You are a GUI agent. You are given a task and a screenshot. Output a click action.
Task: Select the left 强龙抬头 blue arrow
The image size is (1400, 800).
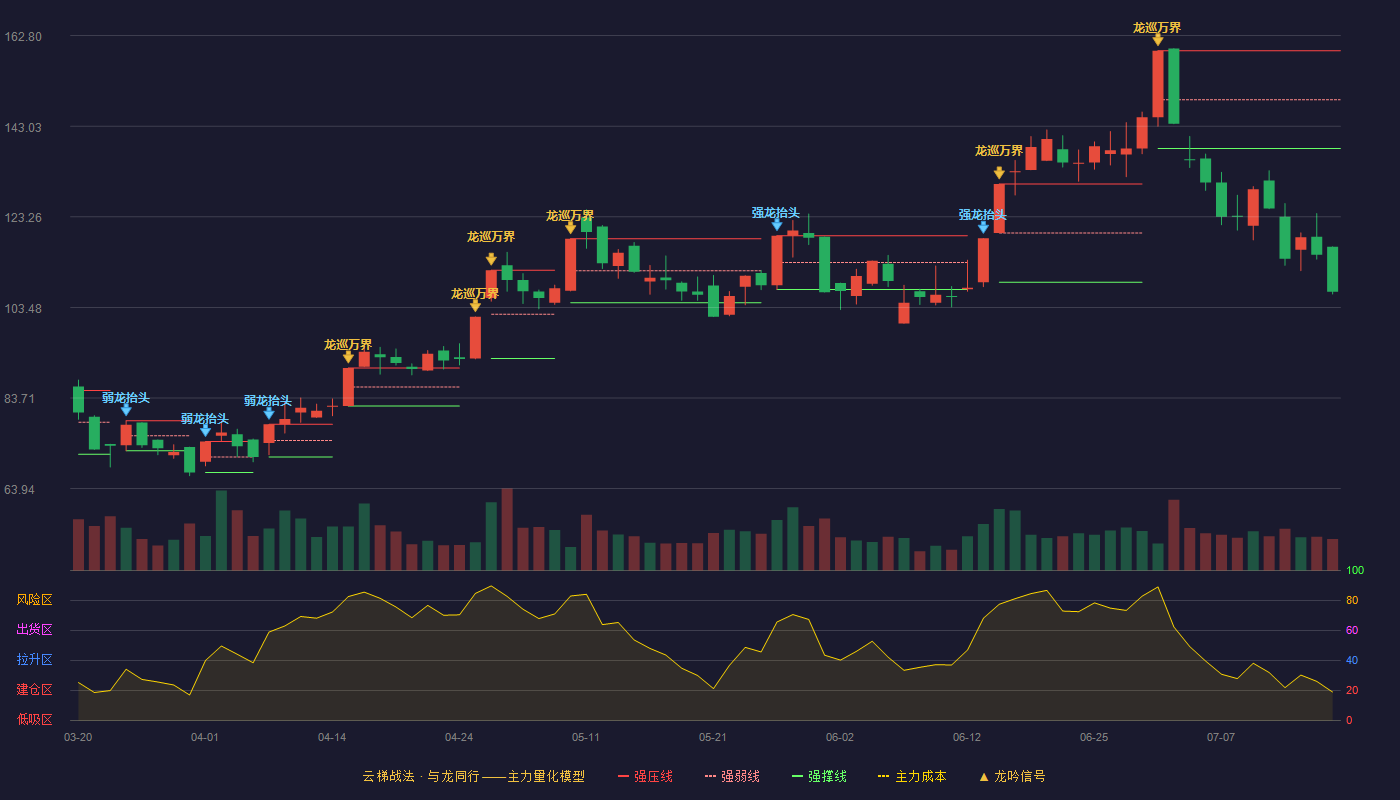[776, 225]
